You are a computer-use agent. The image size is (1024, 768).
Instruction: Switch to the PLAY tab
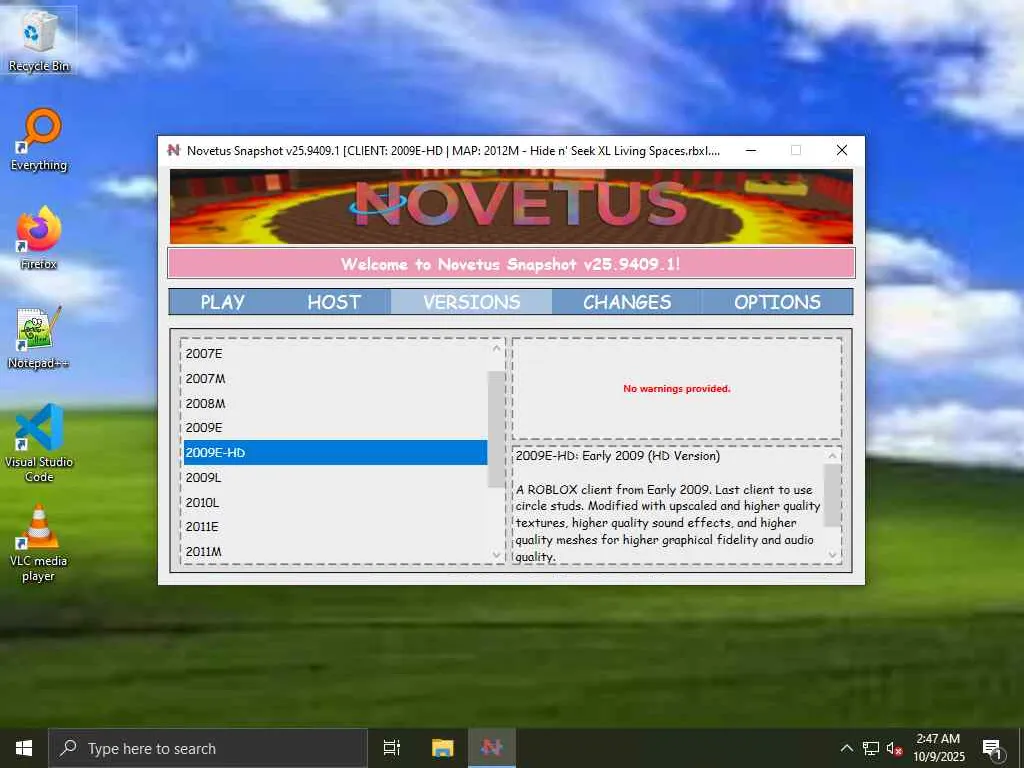tap(223, 302)
